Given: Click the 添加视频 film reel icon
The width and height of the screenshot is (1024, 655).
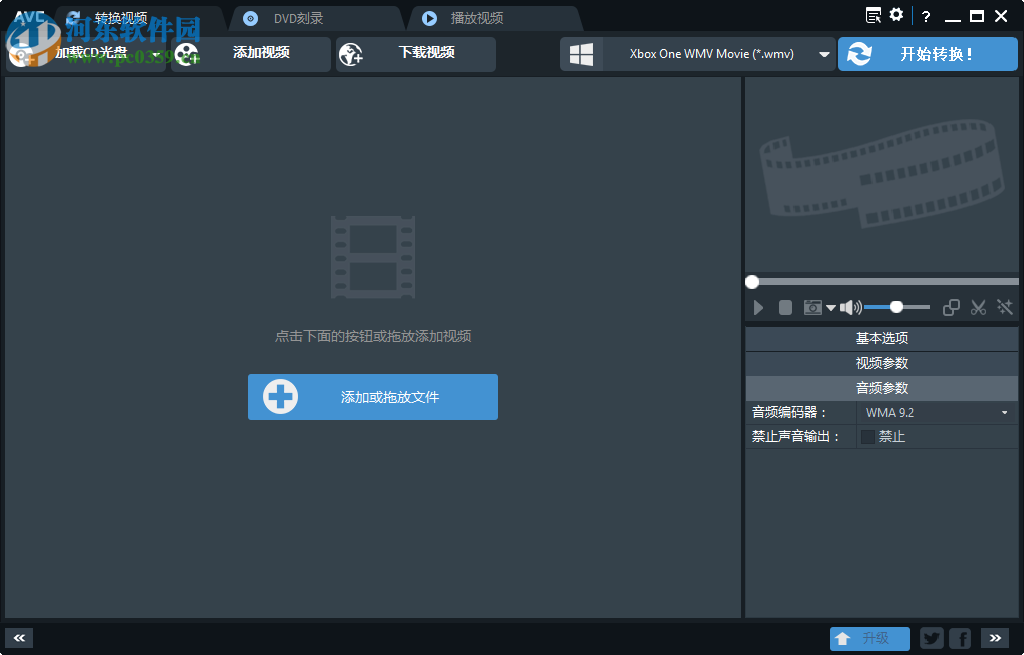Looking at the screenshot, I should coord(186,54).
